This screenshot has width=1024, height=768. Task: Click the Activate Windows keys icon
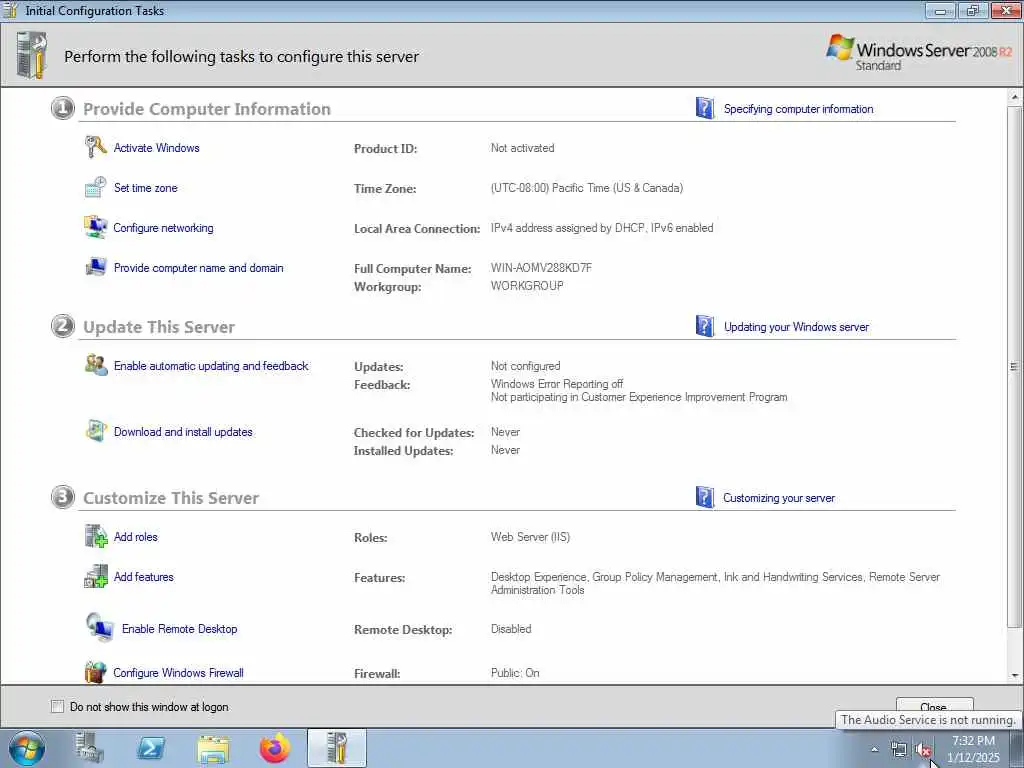(x=95, y=147)
